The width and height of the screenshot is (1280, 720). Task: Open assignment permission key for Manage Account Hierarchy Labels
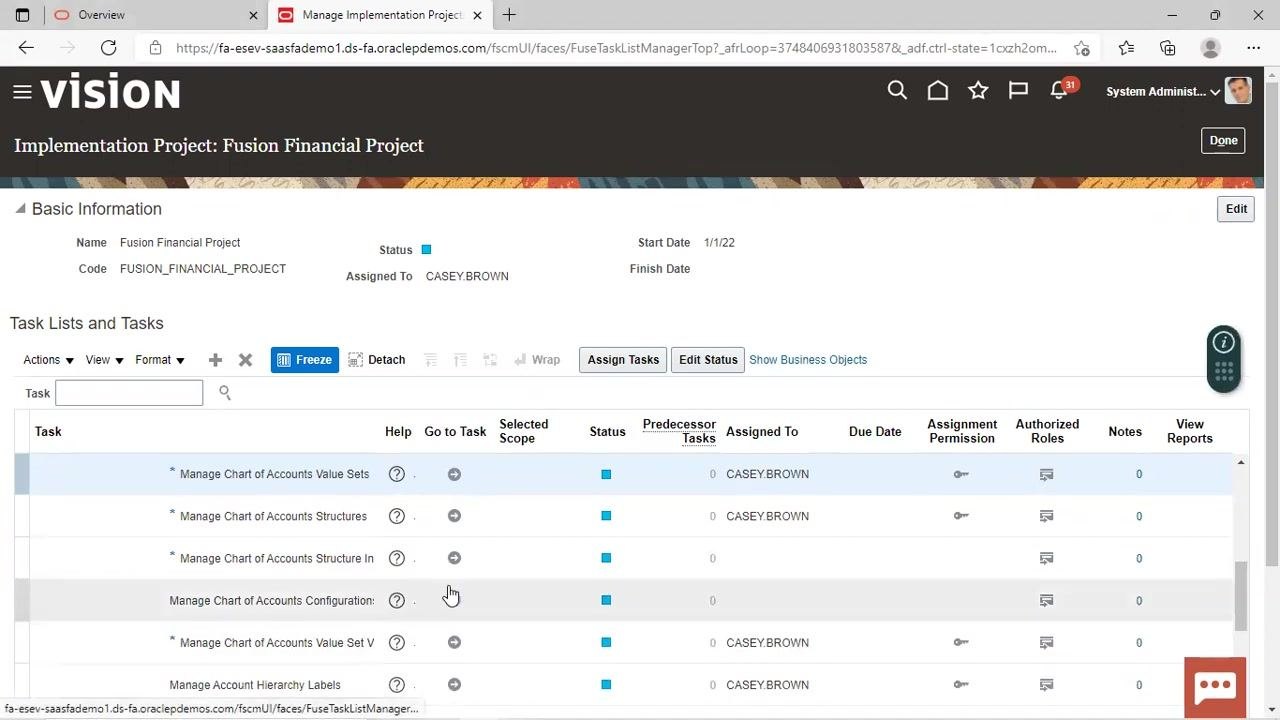click(x=961, y=685)
